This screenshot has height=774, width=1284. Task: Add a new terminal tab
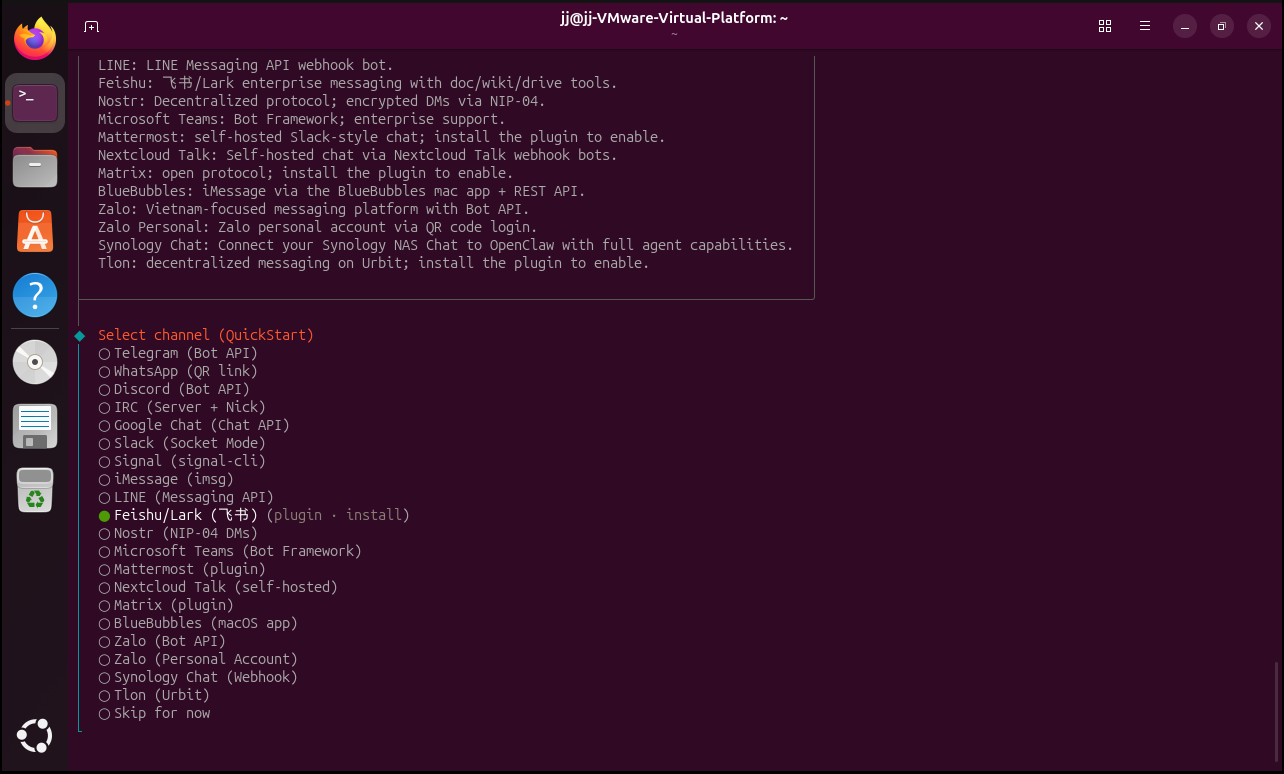pos(91,26)
